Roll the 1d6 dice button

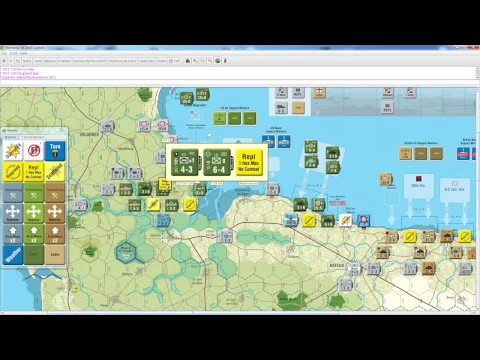(x=174, y=61)
